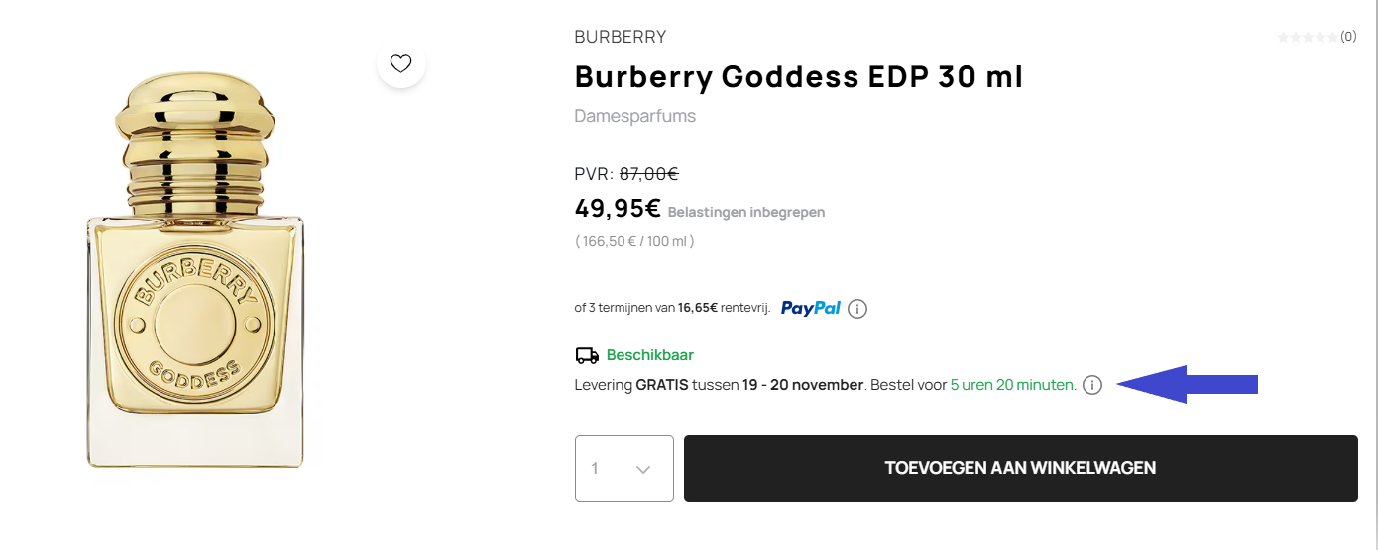The width and height of the screenshot is (1378, 550).
Task: Expand the quantity dropdown showing 1
Action: click(x=624, y=468)
